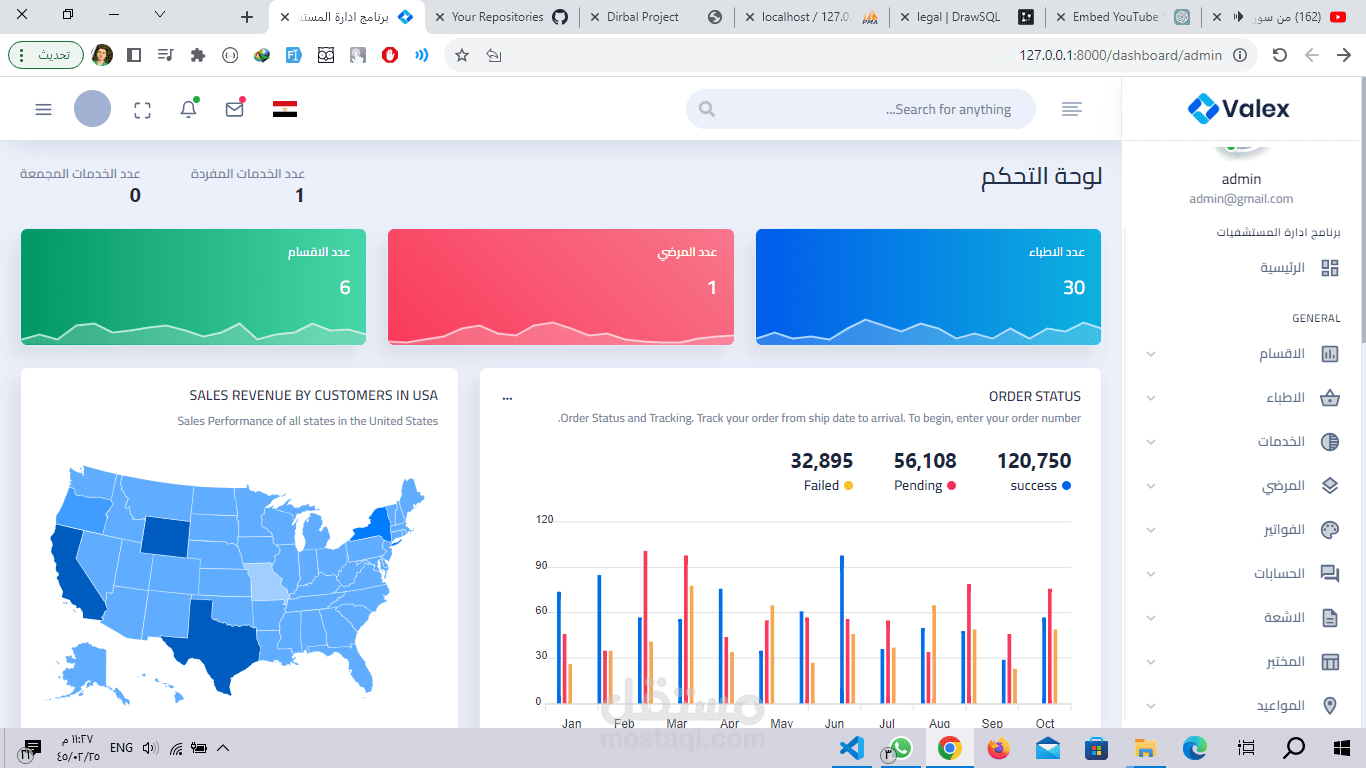Click the الاطباء basket icon

click(1330, 398)
